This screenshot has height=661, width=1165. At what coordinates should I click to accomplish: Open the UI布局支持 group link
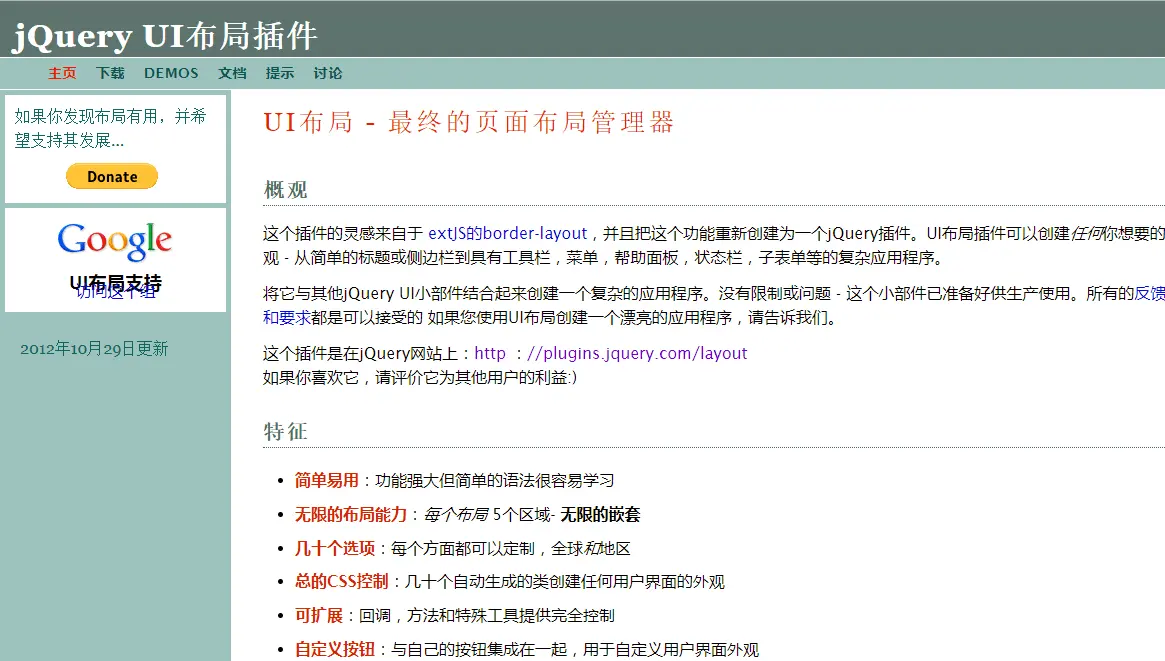coord(115,283)
